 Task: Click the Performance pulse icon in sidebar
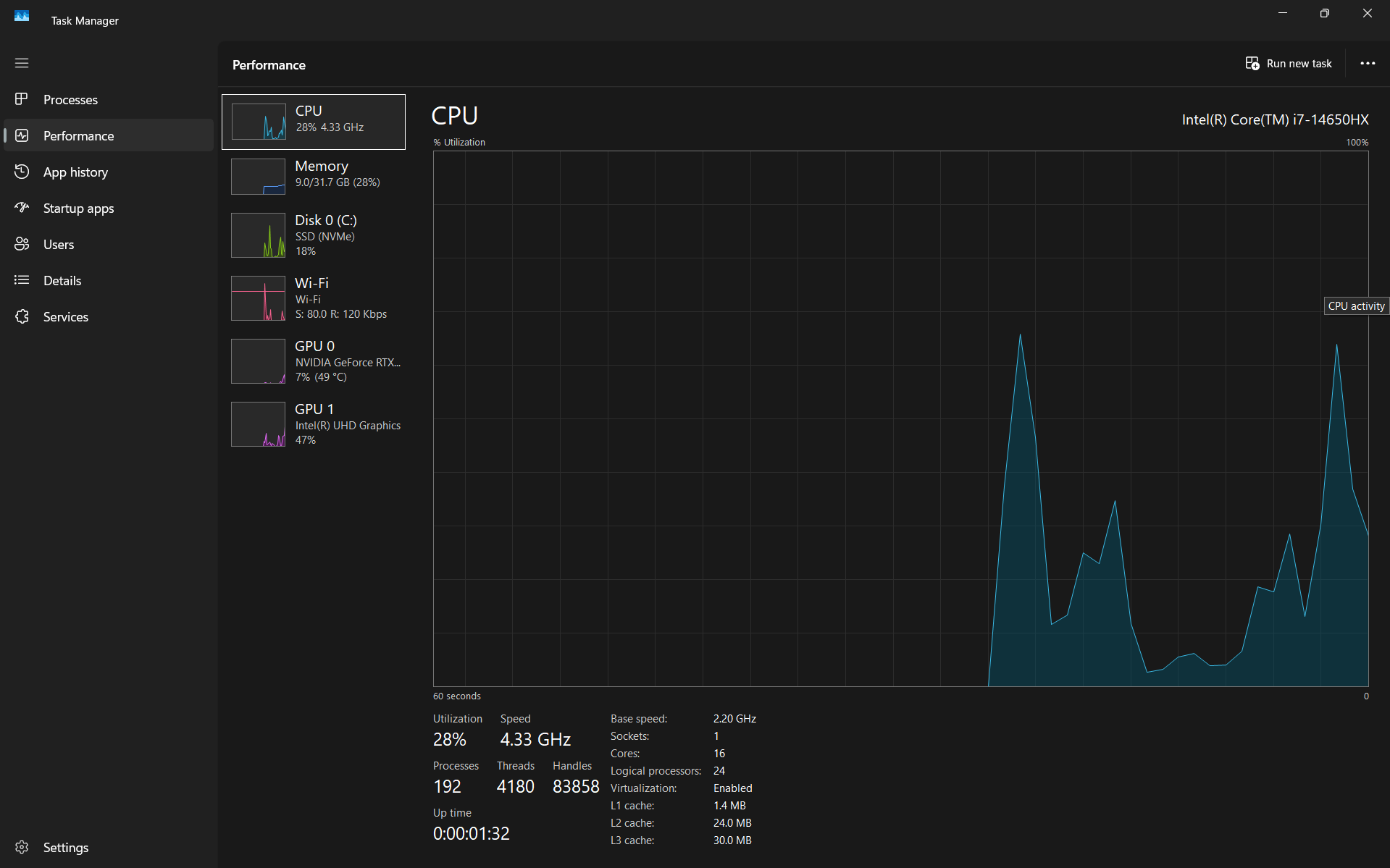22,135
